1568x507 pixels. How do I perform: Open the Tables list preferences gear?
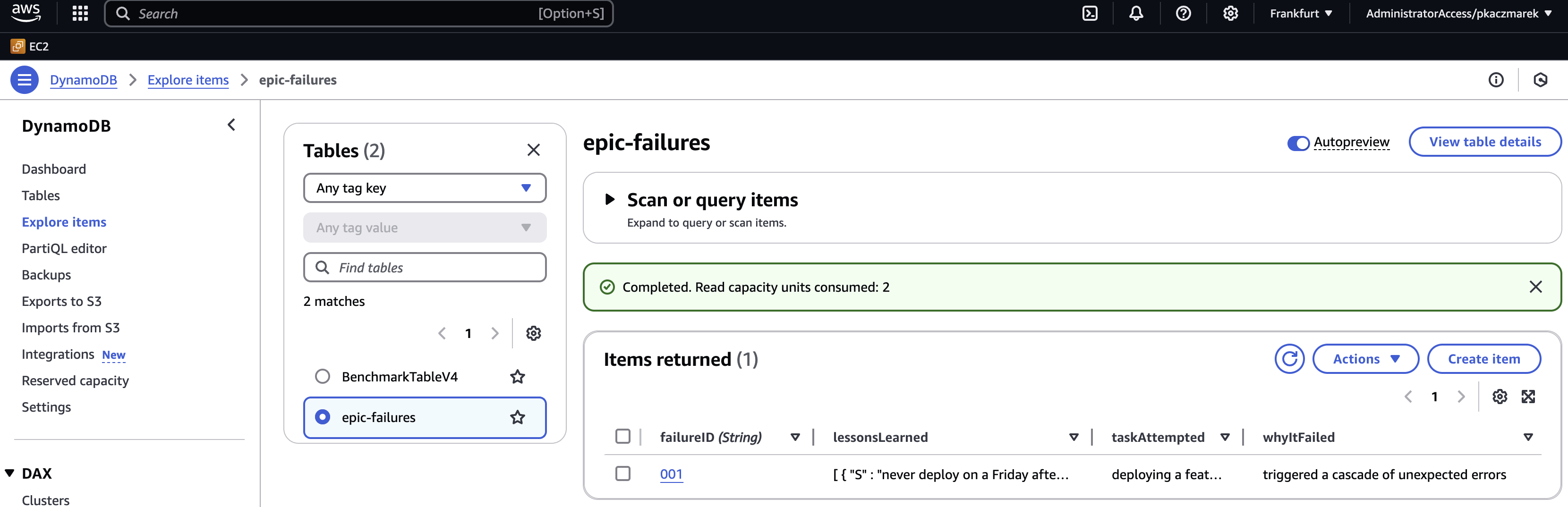533,334
